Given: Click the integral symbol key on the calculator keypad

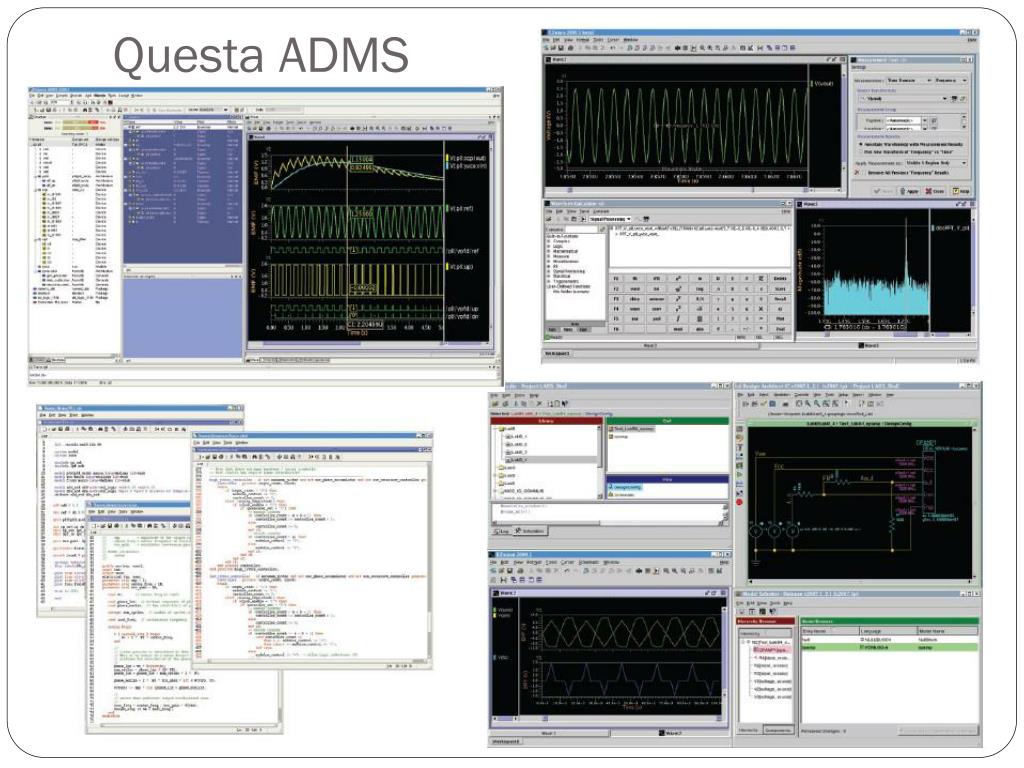Looking at the screenshot, I should tap(678, 319).
